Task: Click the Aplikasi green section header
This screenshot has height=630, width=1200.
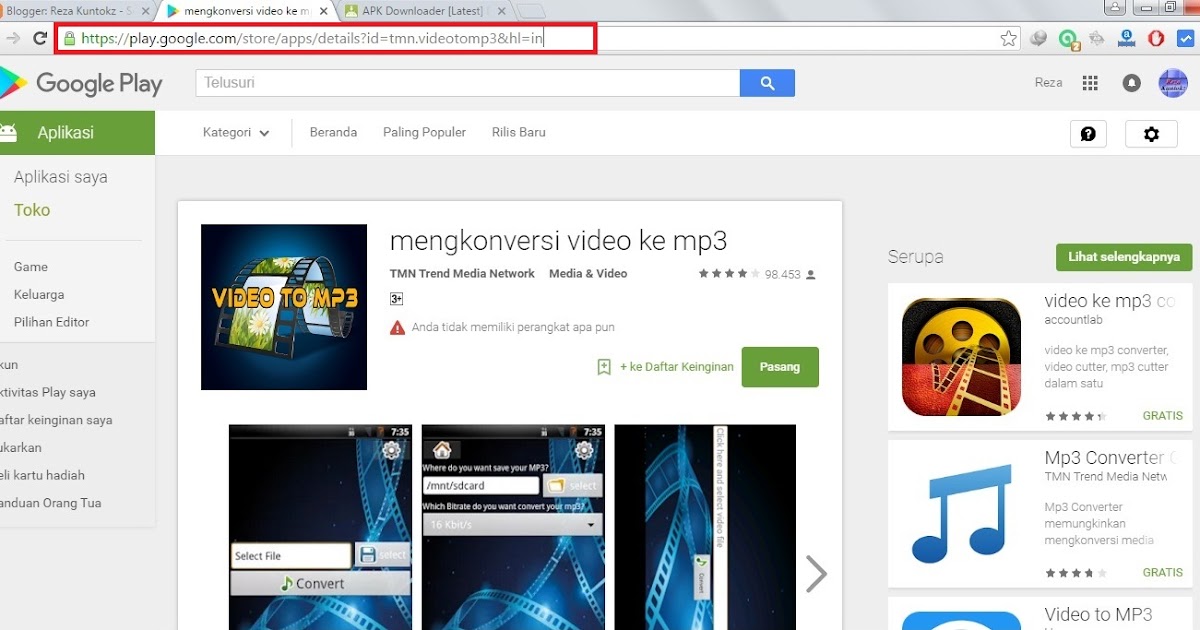Action: (77, 133)
